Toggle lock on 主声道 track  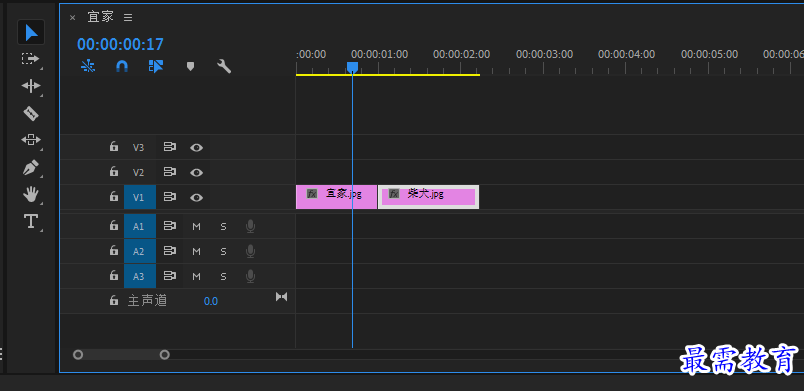[x=114, y=300]
